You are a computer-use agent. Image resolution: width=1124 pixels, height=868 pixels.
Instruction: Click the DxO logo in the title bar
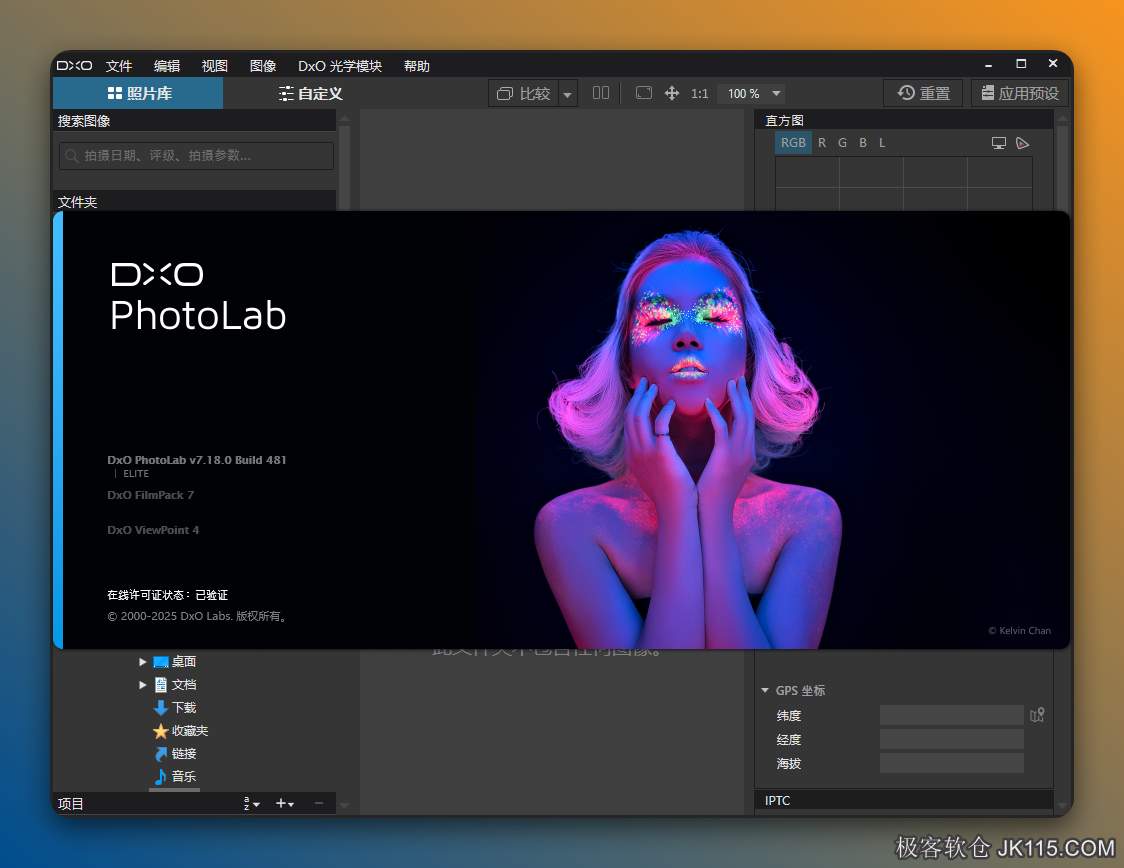tap(75, 65)
